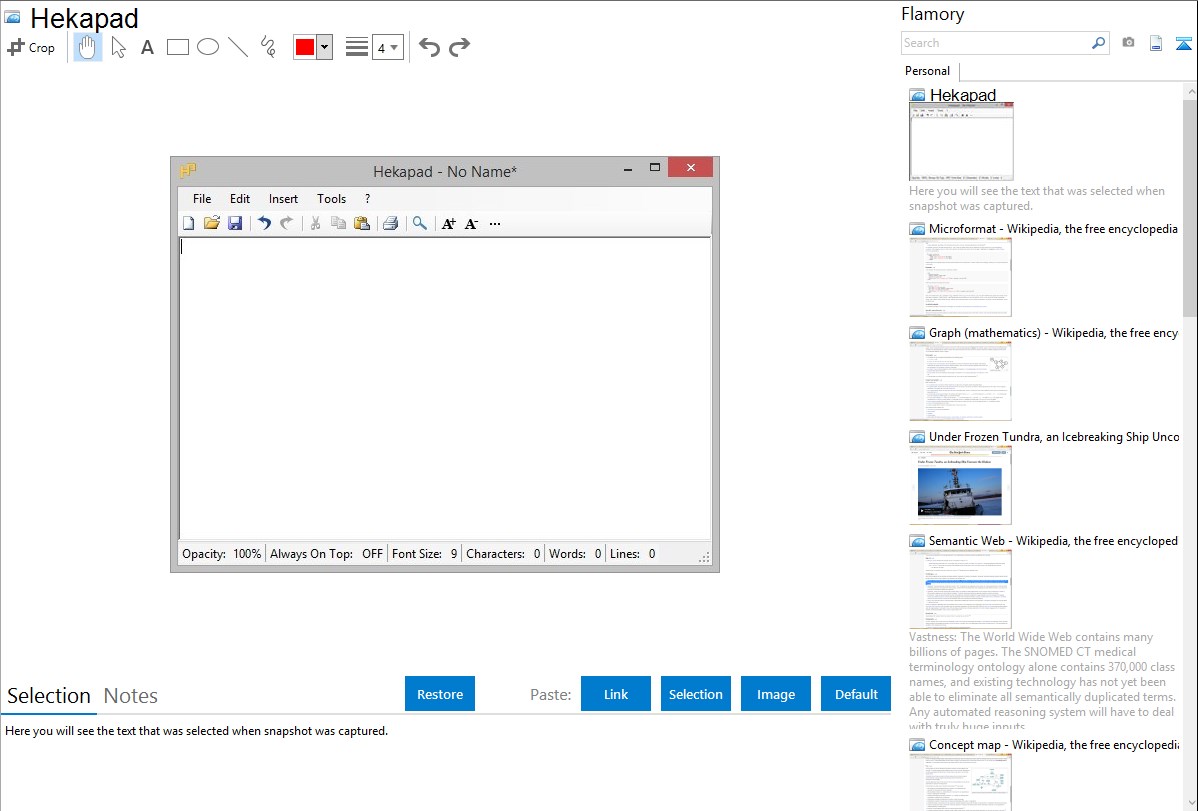1198x811 pixels.
Task: Select the Crop tool
Action: coord(31,47)
